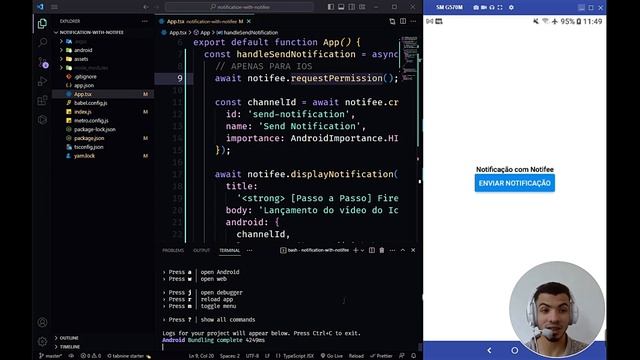Switch to the PROBLEMS panel tab

[x=173, y=250]
